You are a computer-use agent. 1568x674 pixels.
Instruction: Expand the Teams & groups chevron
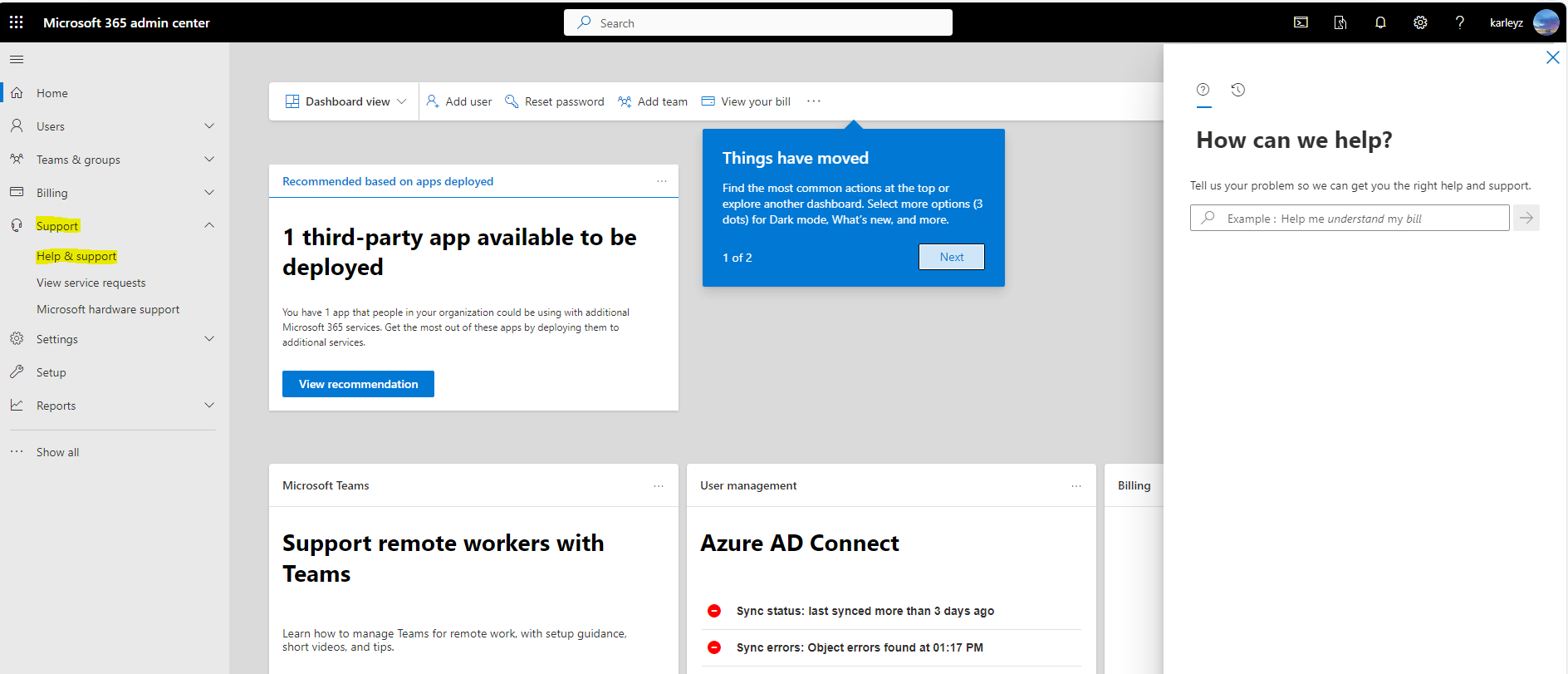[209, 159]
